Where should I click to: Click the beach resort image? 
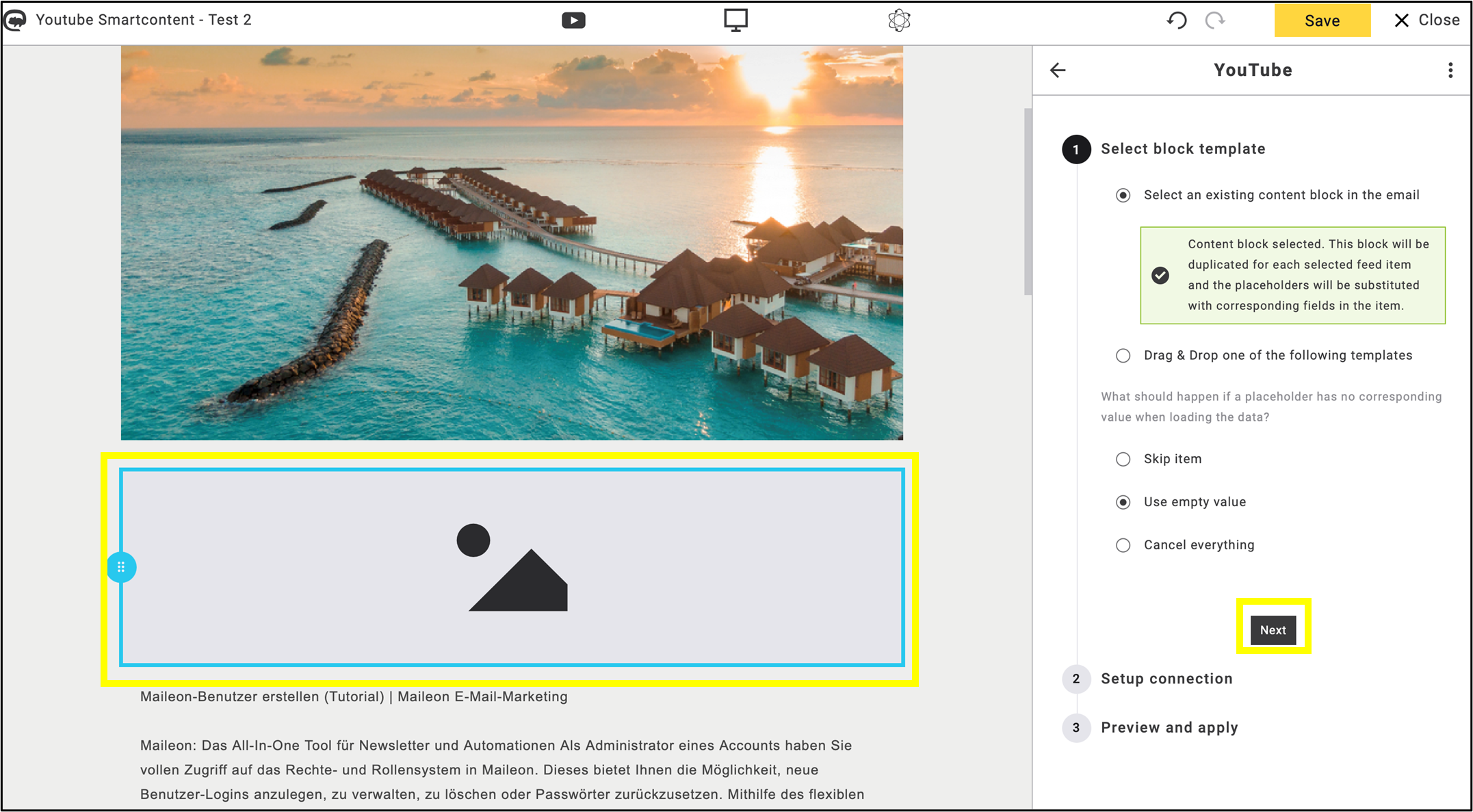512,243
